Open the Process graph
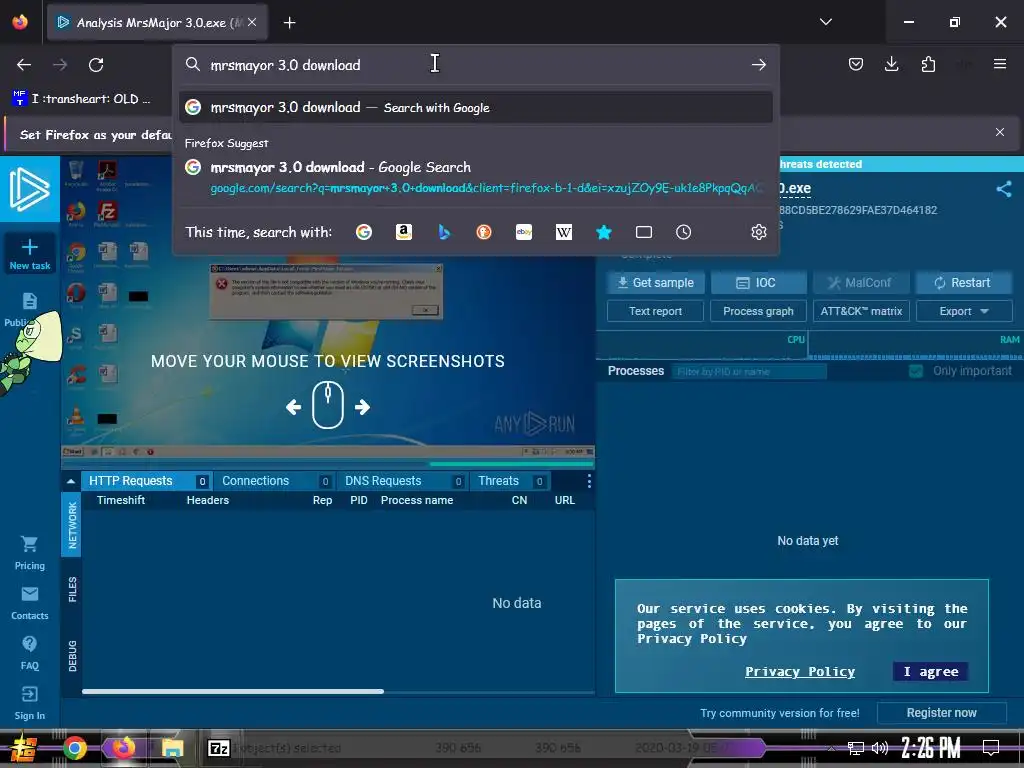The height and width of the screenshot is (768, 1024). (758, 311)
